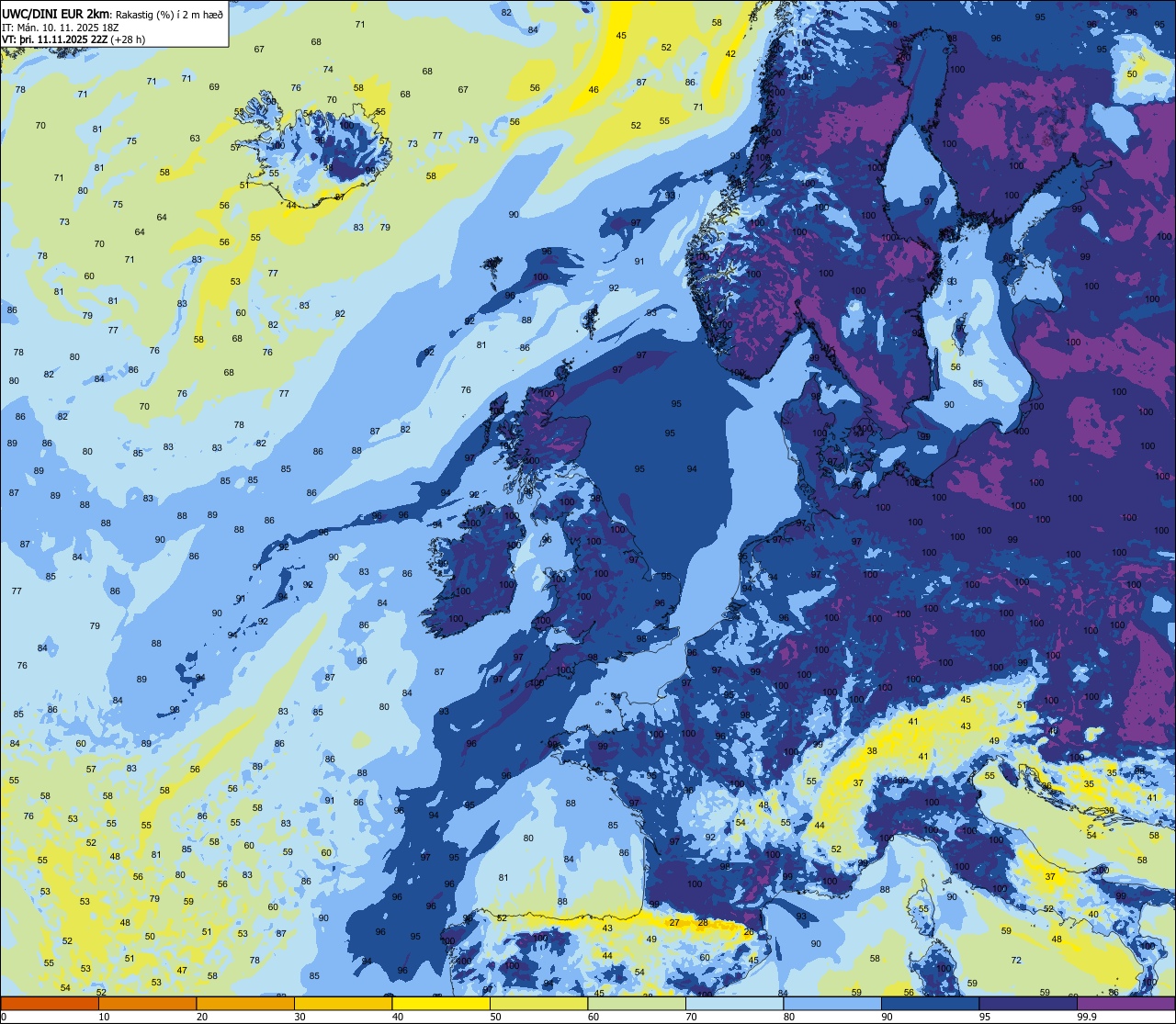Viewport: 1176px width, 1024px height.
Task: Click the 10–20% orange legend swatch
Action: point(147,1003)
